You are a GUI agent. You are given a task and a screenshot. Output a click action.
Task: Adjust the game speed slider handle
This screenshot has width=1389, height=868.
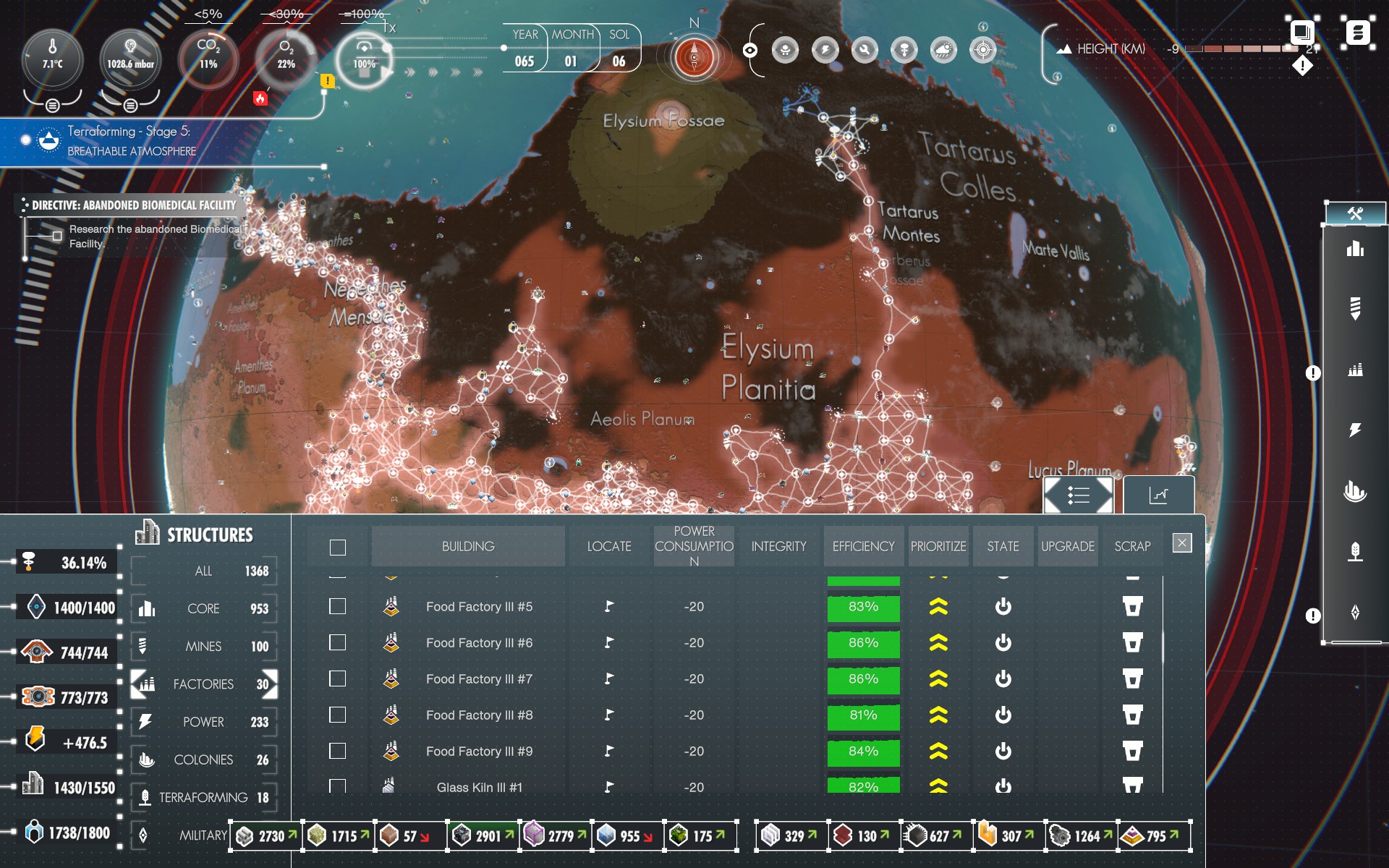[x=388, y=48]
